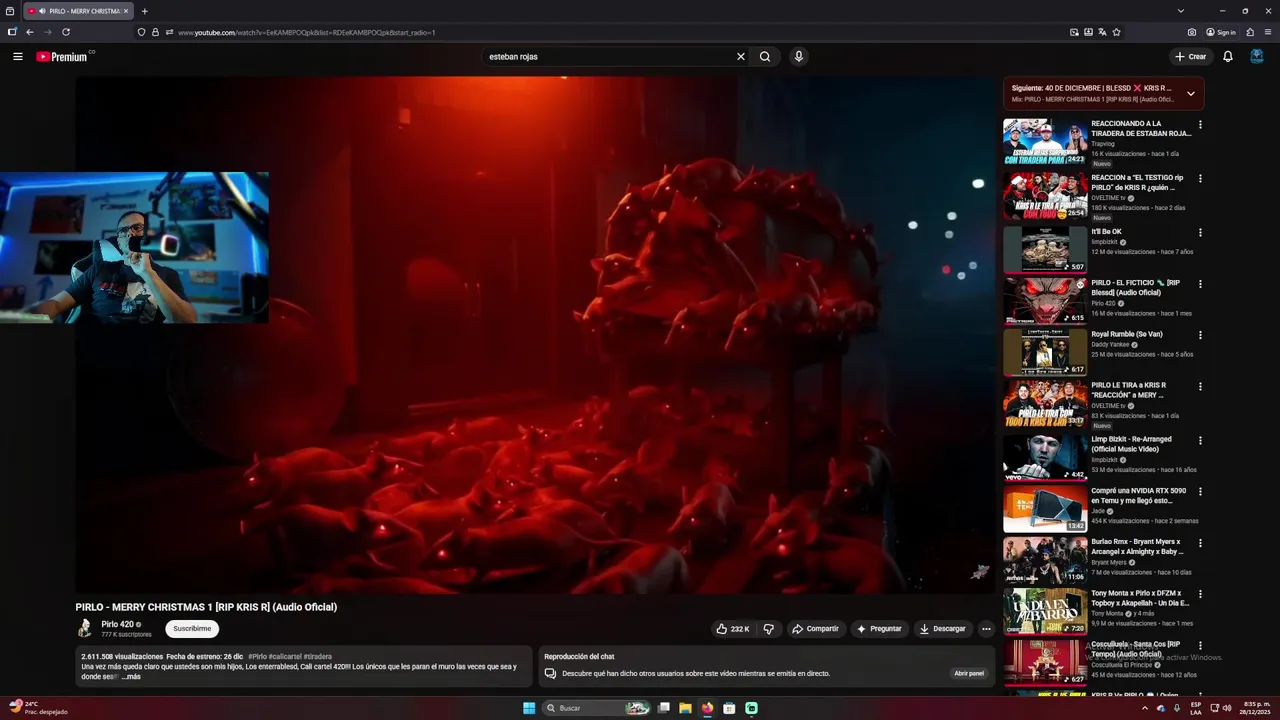The width and height of the screenshot is (1280, 720).
Task: Expand description with ...más
Action: pos(131,677)
